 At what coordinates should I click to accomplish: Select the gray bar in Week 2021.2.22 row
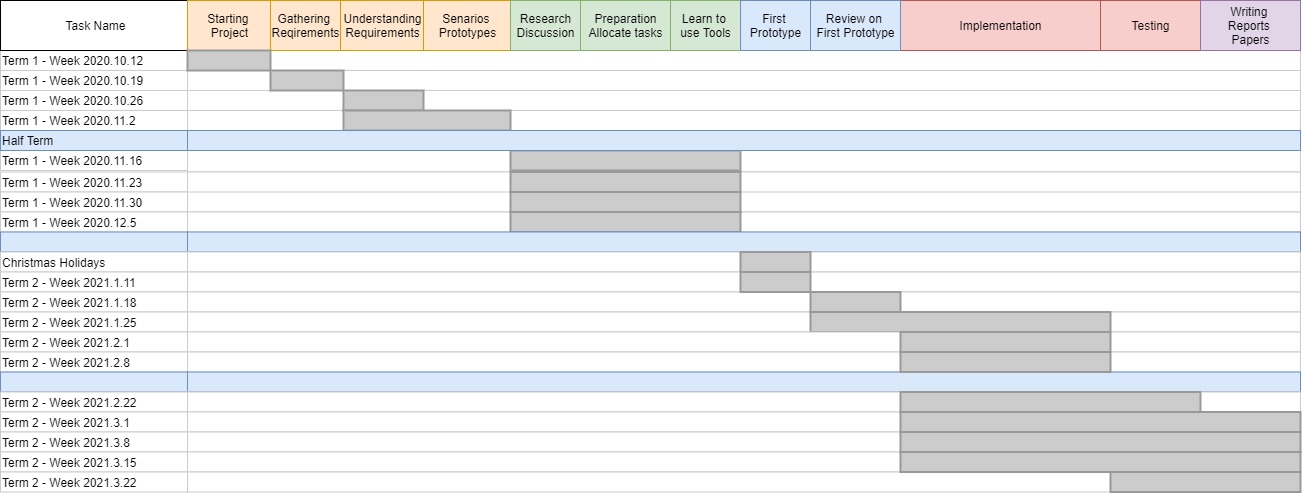[1050, 402]
